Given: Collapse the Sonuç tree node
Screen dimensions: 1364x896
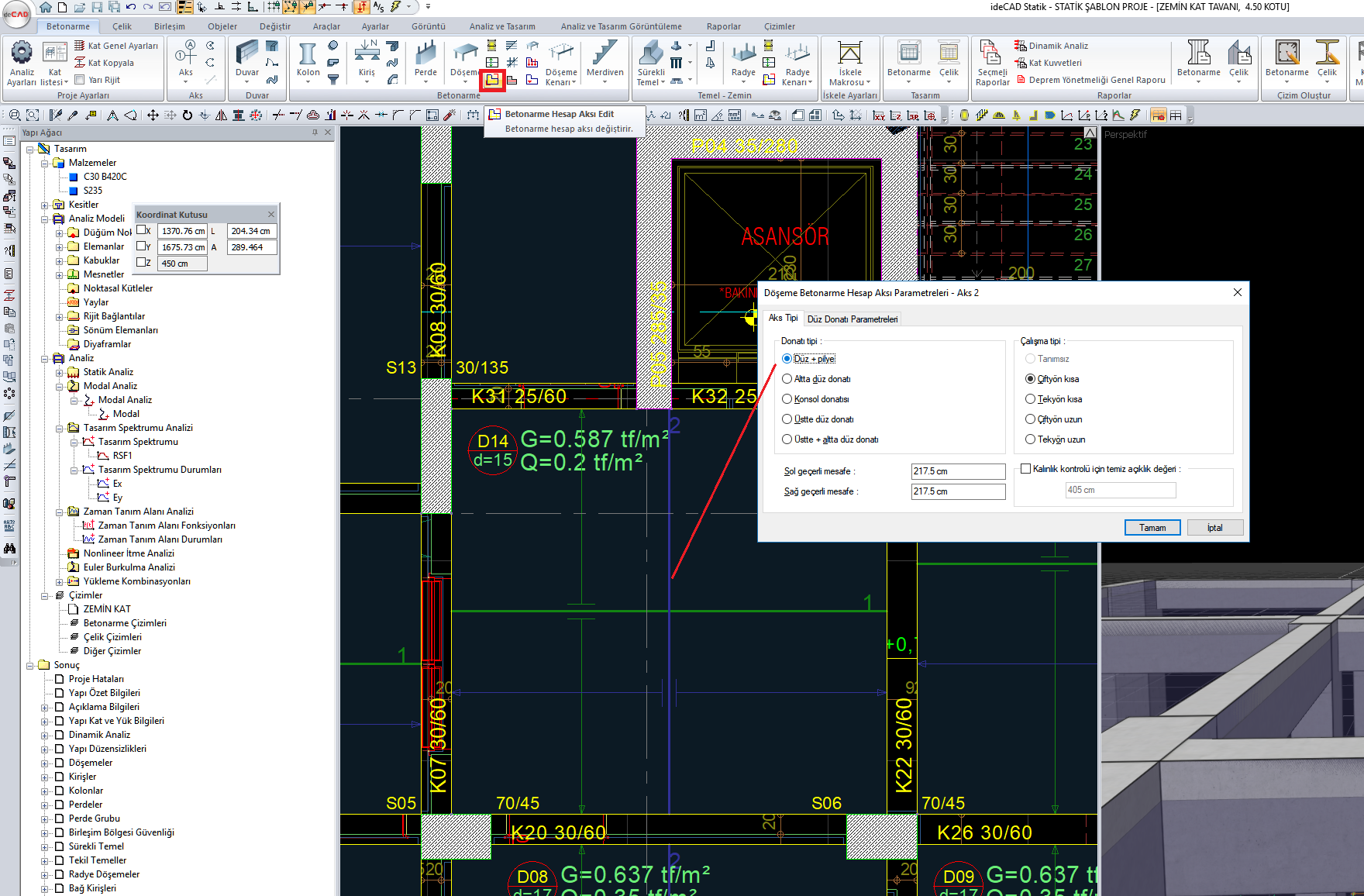Looking at the screenshot, I should click(30, 665).
